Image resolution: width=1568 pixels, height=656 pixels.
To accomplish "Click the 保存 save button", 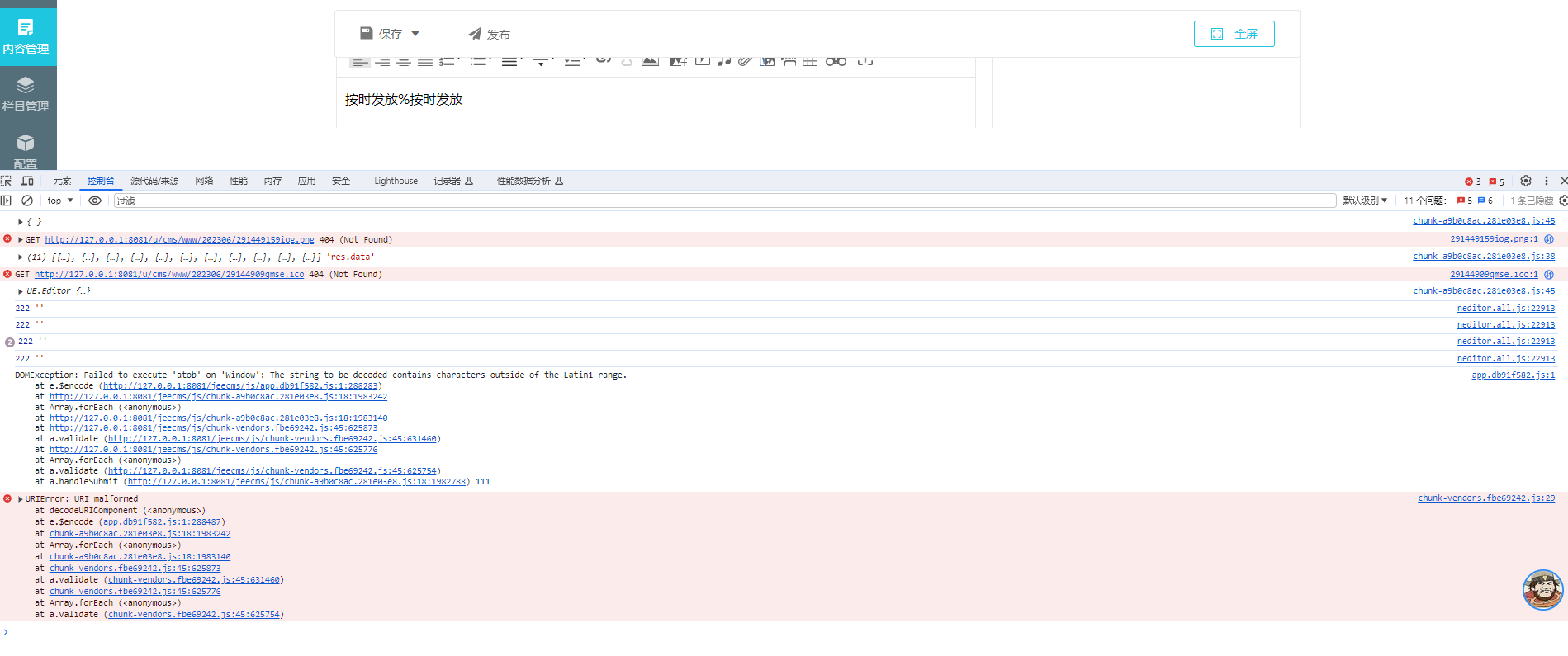I will point(381,34).
